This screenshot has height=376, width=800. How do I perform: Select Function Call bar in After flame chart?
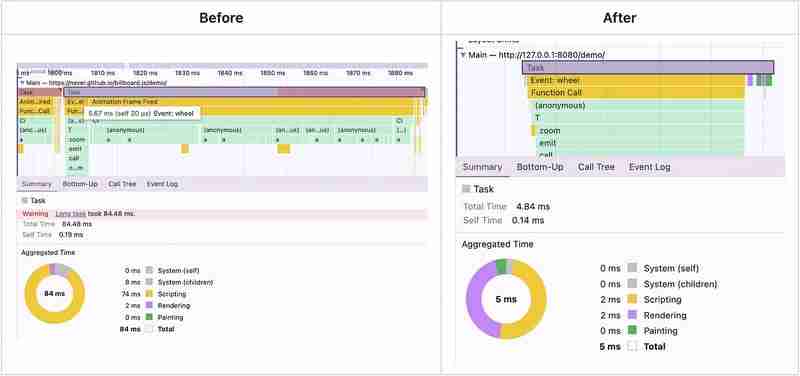point(636,93)
